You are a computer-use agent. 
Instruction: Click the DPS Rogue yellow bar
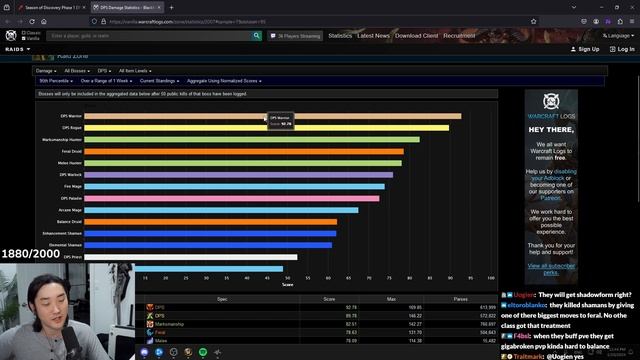click(267, 128)
